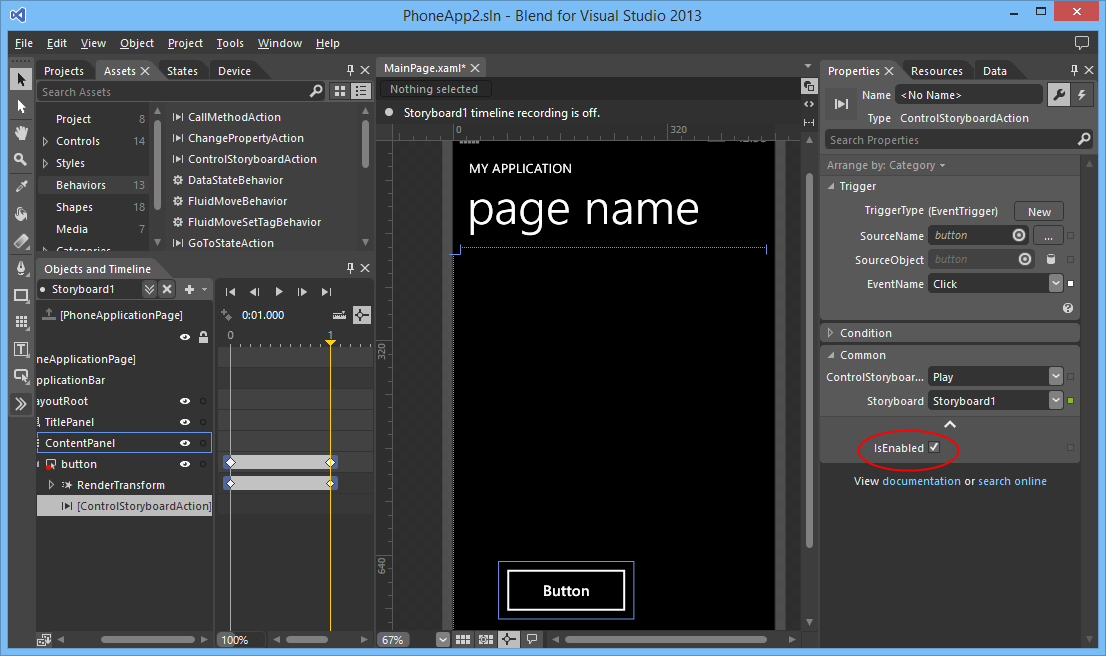
Task: Toggle the show-all eye icon header
Action: 185,337
